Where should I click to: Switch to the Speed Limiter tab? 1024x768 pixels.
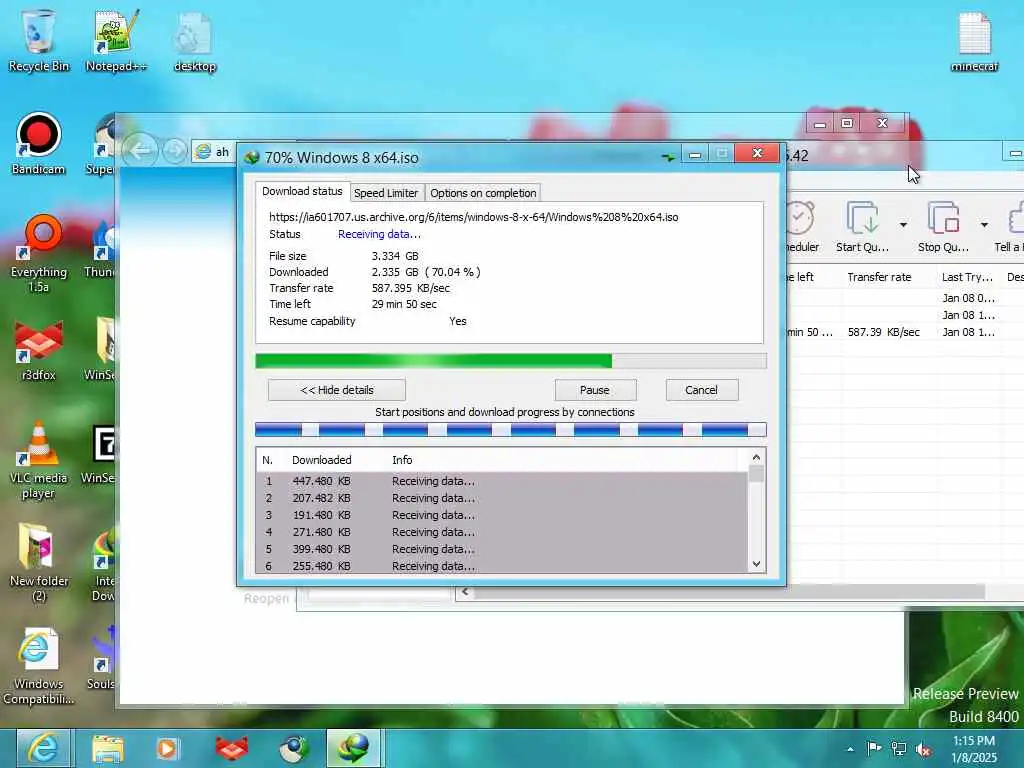pos(386,193)
